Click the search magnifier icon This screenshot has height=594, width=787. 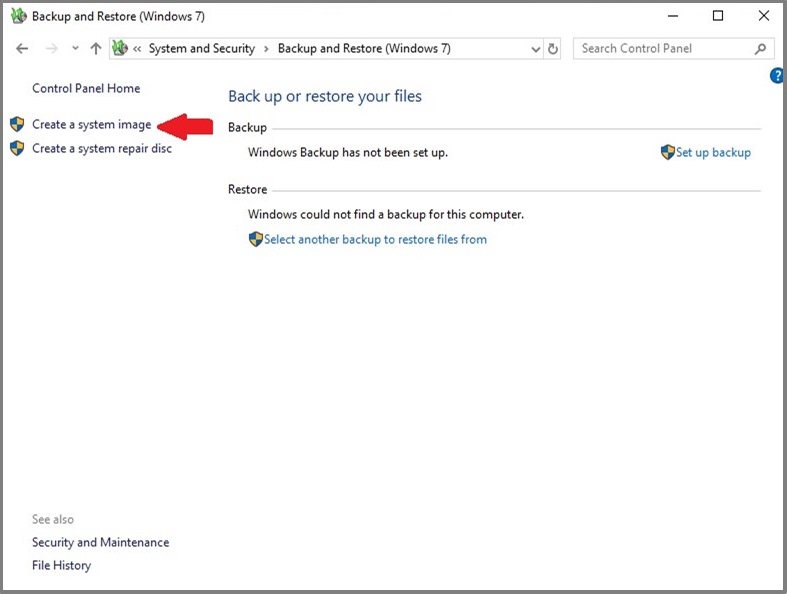click(761, 48)
